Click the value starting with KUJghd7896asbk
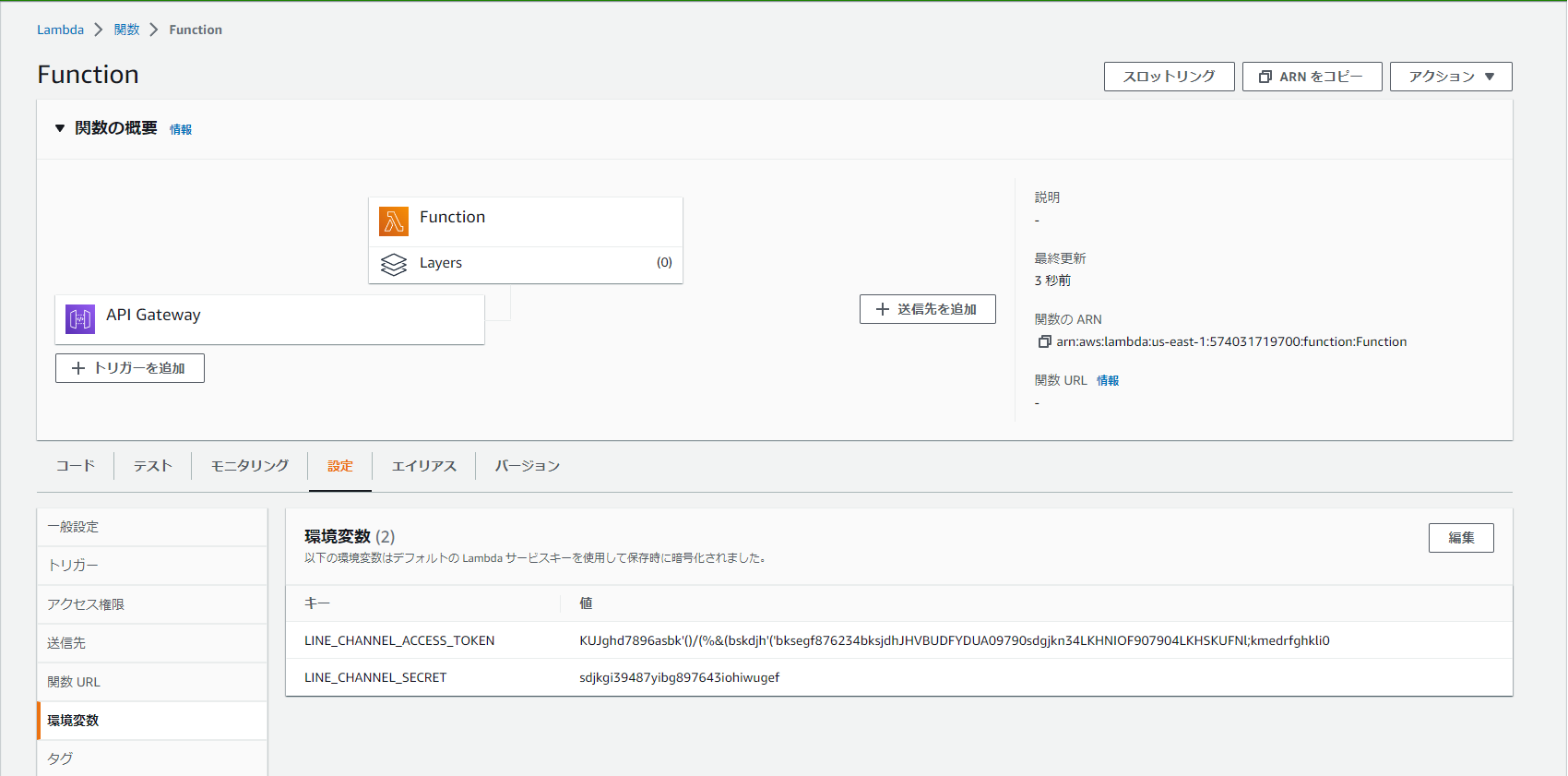This screenshot has width=1568, height=776. point(955,640)
